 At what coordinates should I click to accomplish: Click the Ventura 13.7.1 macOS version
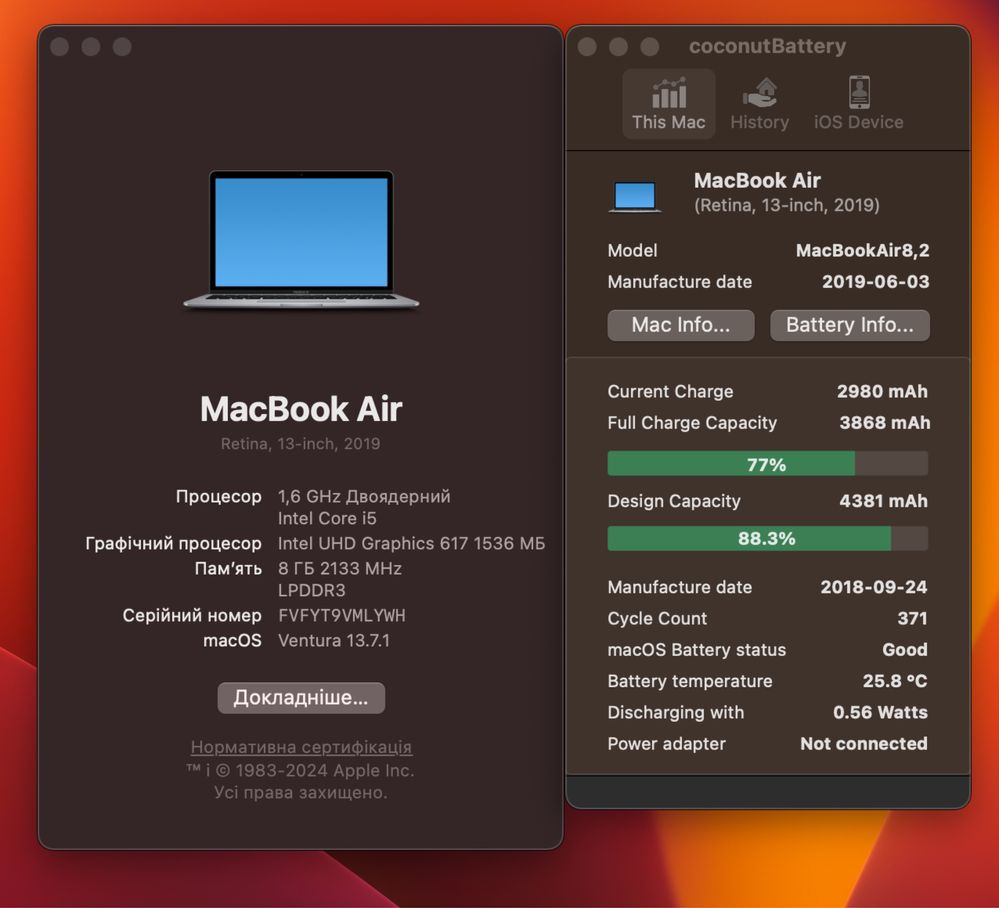tap(334, 640)
